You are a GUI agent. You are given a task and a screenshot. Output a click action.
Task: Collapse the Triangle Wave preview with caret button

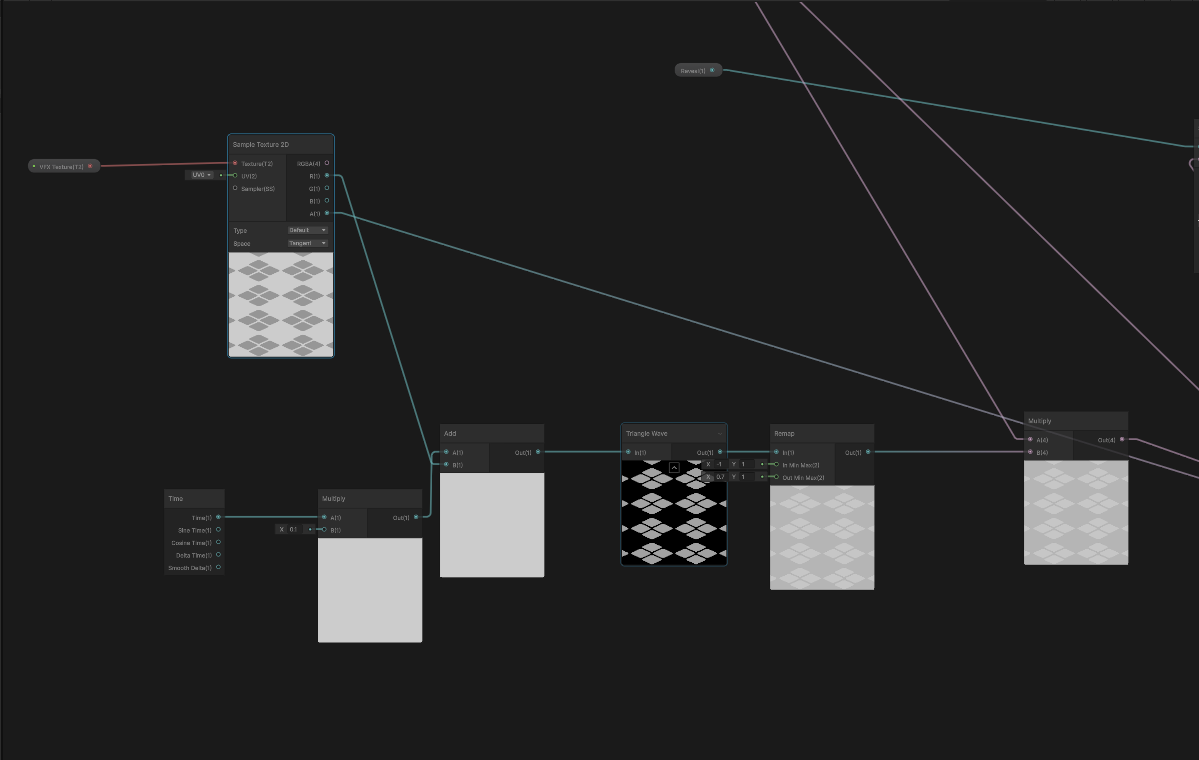(x=674, y=467)
